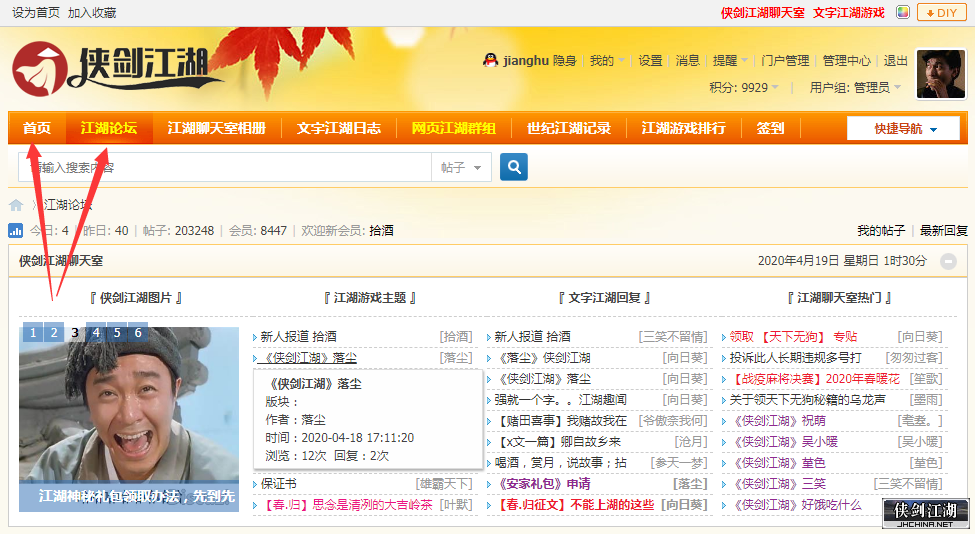975x534 pixels.
Task: Open the 江湖游戏排行 nav tab
Action: (x=683, y=128)
